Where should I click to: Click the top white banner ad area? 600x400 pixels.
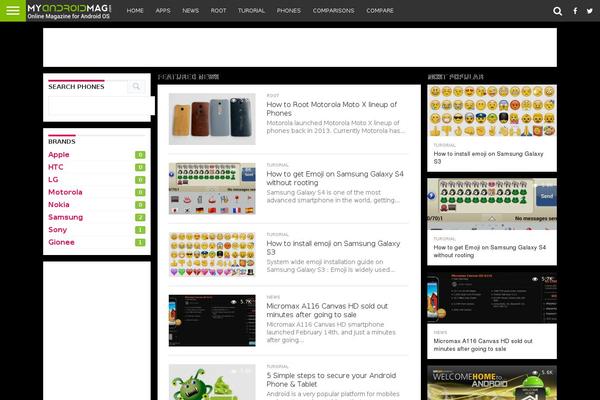[x=300, y=47]
